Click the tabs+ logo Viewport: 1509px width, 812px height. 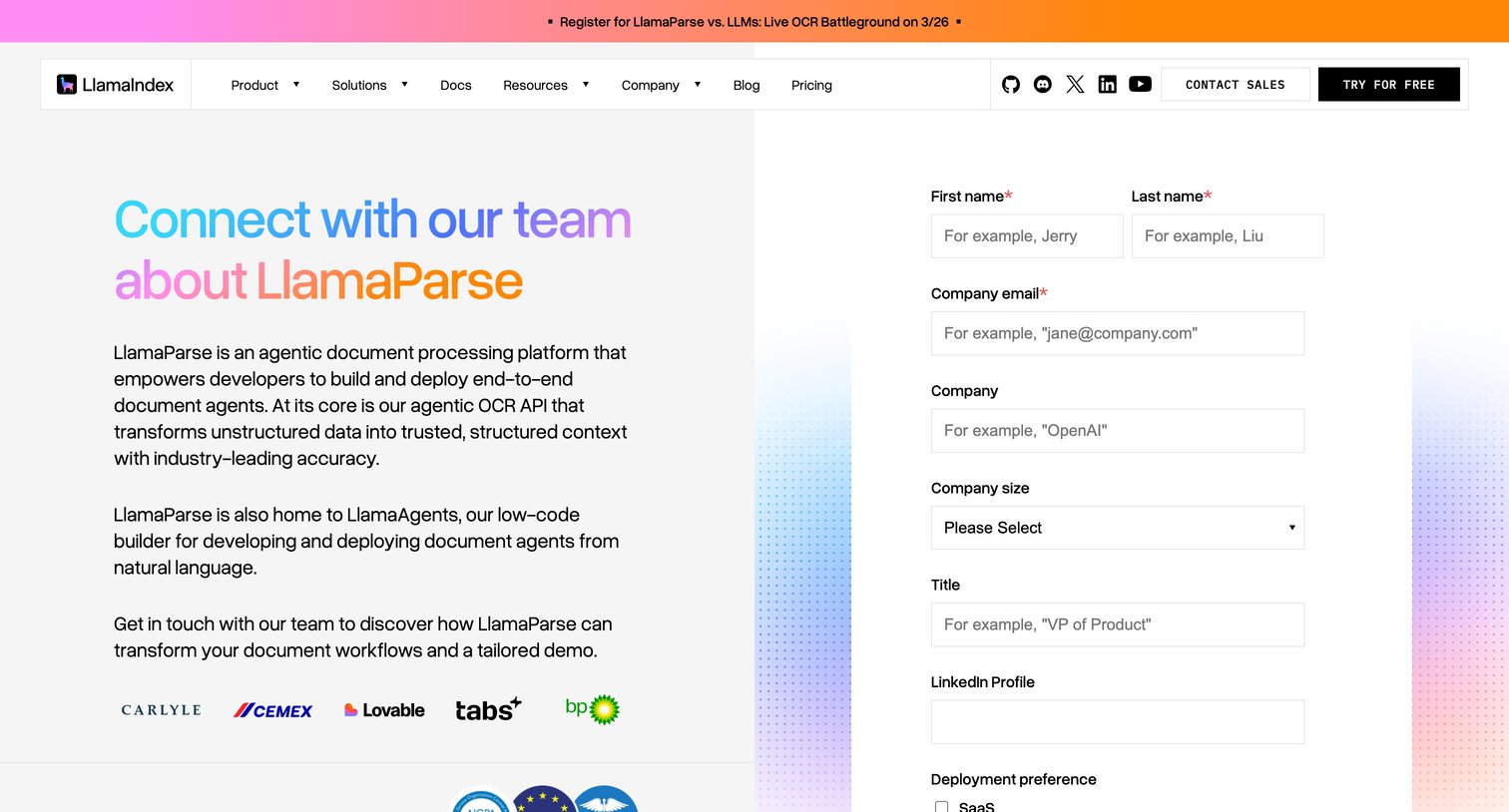(x=488, y=709)
